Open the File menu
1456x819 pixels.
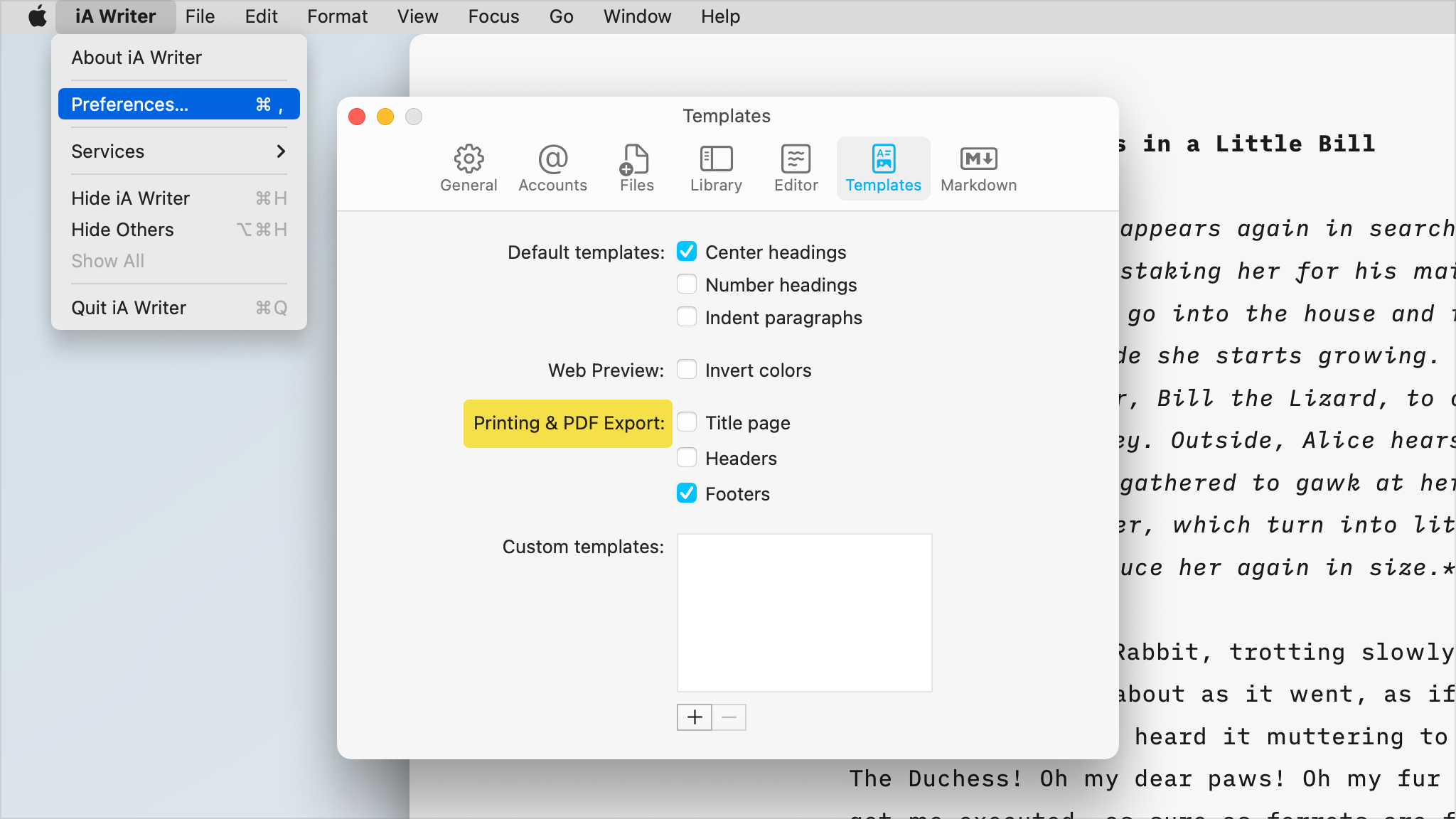[200, 16]
